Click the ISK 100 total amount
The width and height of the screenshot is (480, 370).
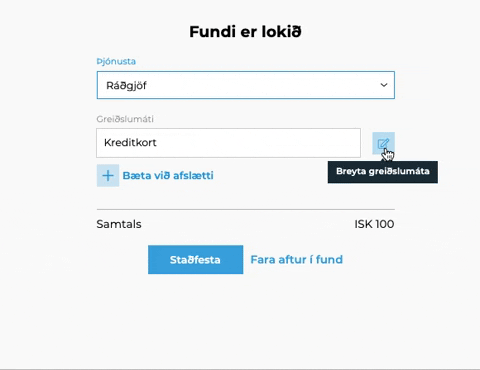click(374, 224)
